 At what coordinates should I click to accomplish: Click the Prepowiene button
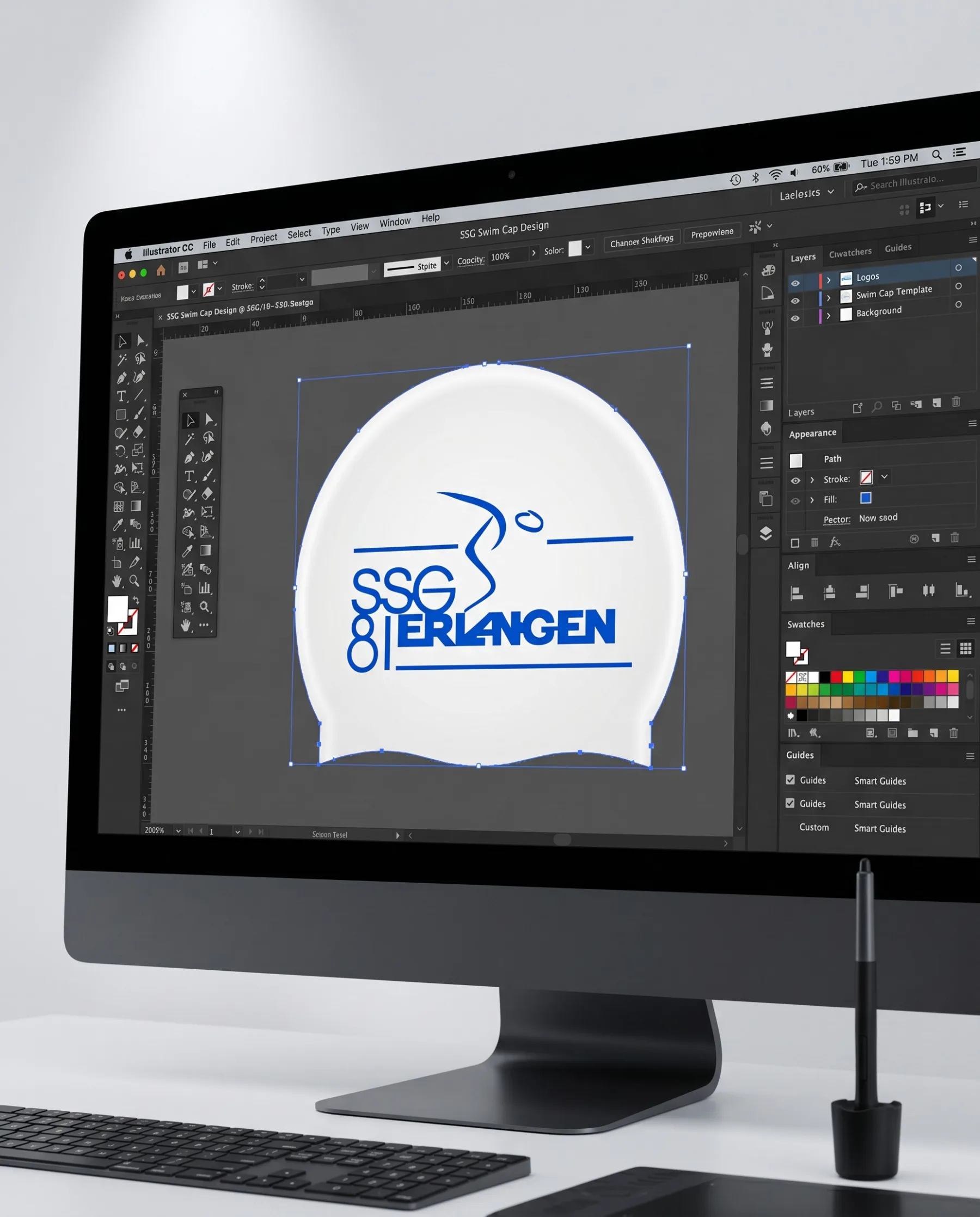pyautogui.click(x=712, y=233)
